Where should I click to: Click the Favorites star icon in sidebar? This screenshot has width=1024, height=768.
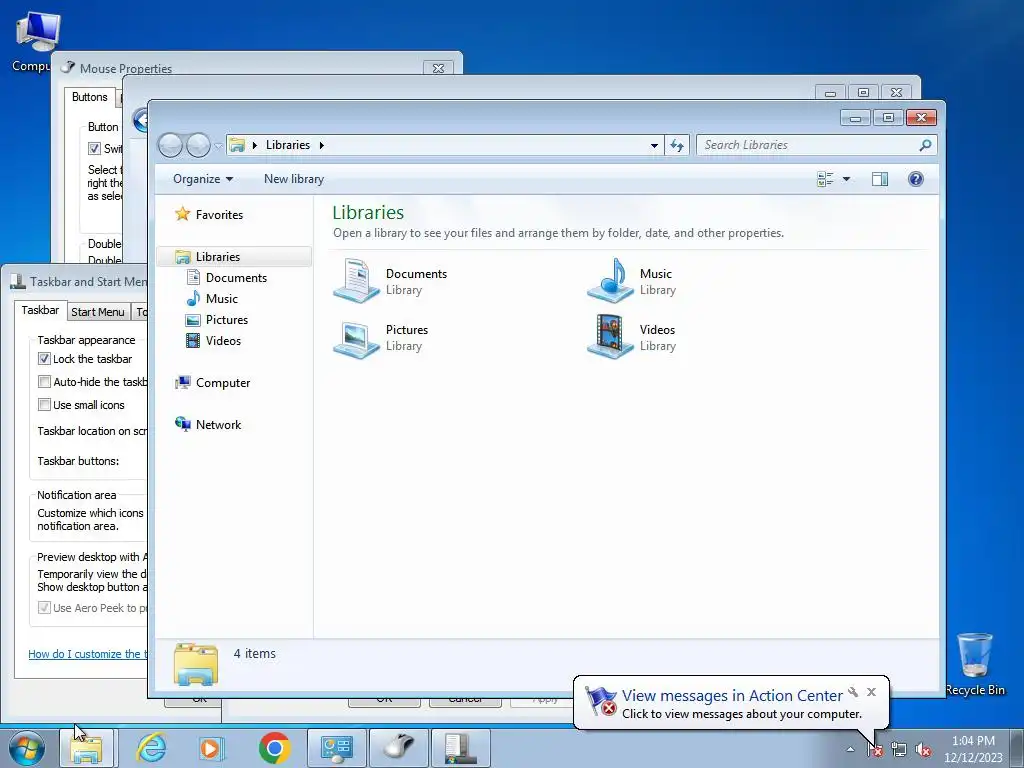coord(182,214)
